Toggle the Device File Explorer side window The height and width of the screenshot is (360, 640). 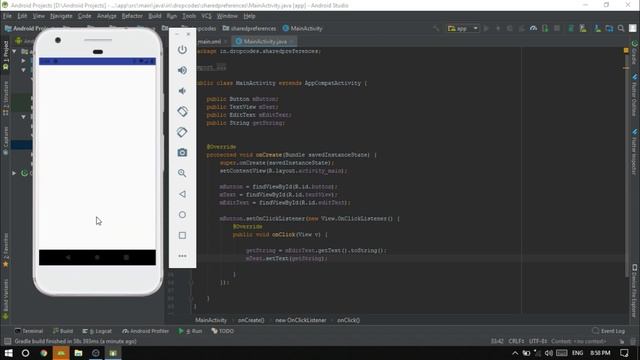635,291
